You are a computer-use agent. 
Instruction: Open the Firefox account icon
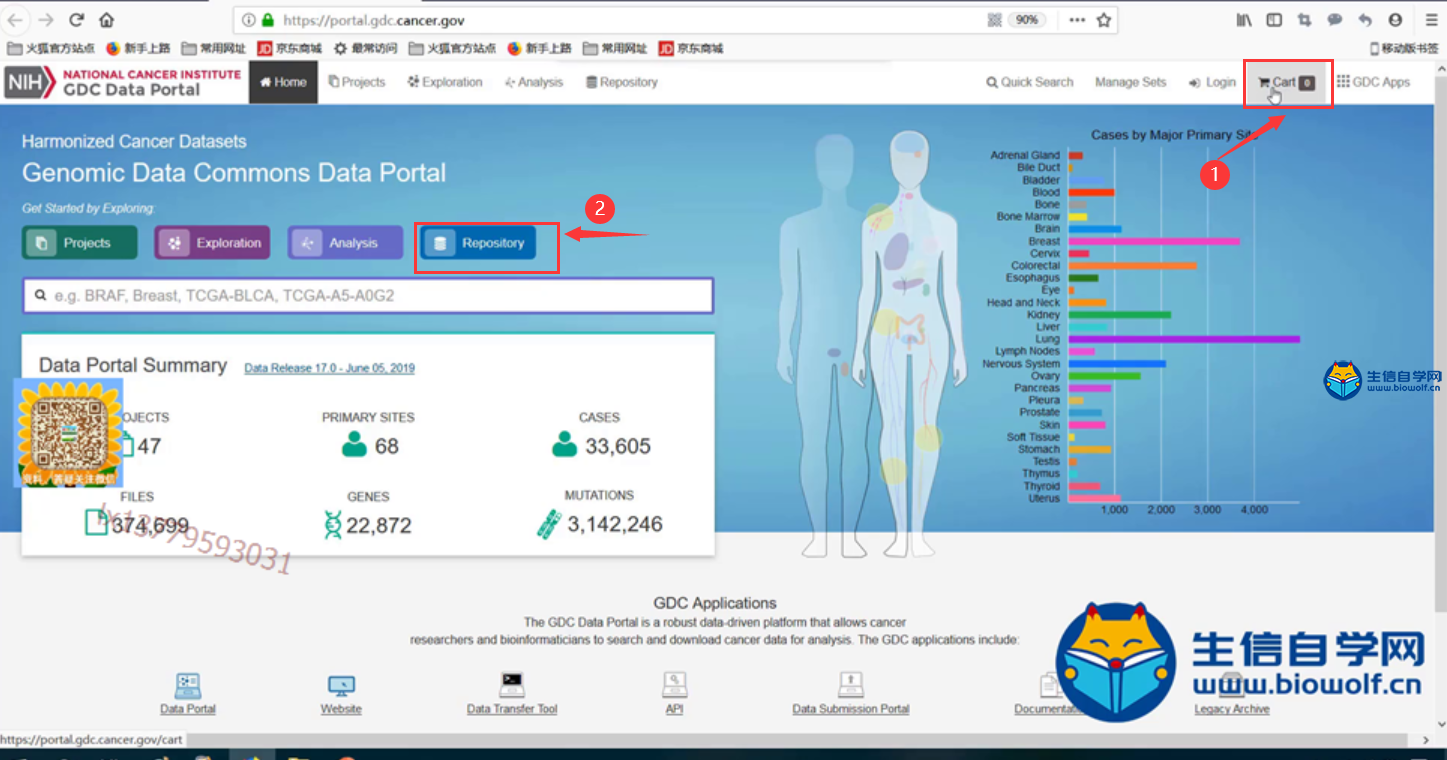click(1395, 20)
